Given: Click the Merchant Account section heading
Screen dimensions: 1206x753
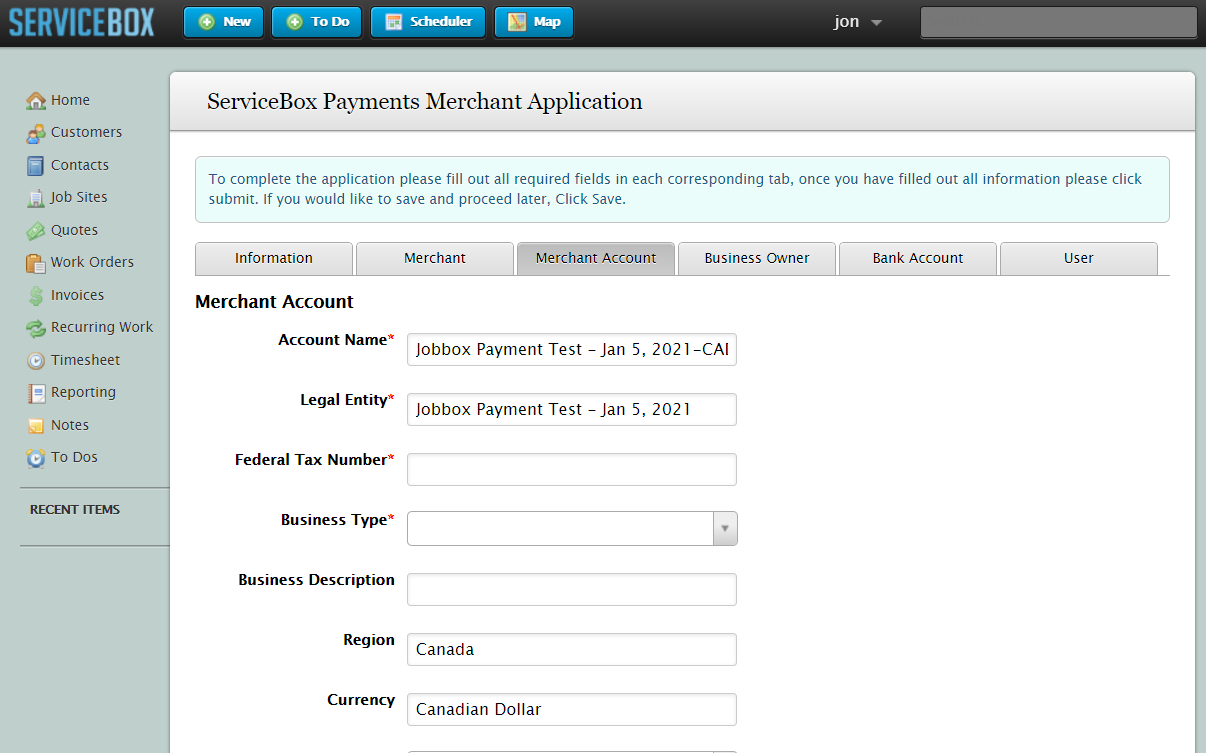Looking at the screenshot, I should (x=274, y=302).
